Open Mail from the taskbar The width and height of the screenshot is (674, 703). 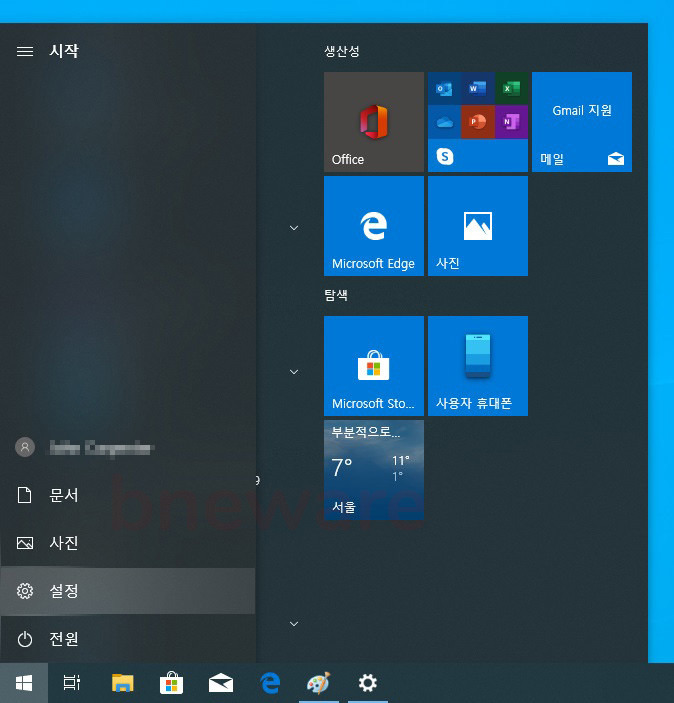tap(221, 683)
